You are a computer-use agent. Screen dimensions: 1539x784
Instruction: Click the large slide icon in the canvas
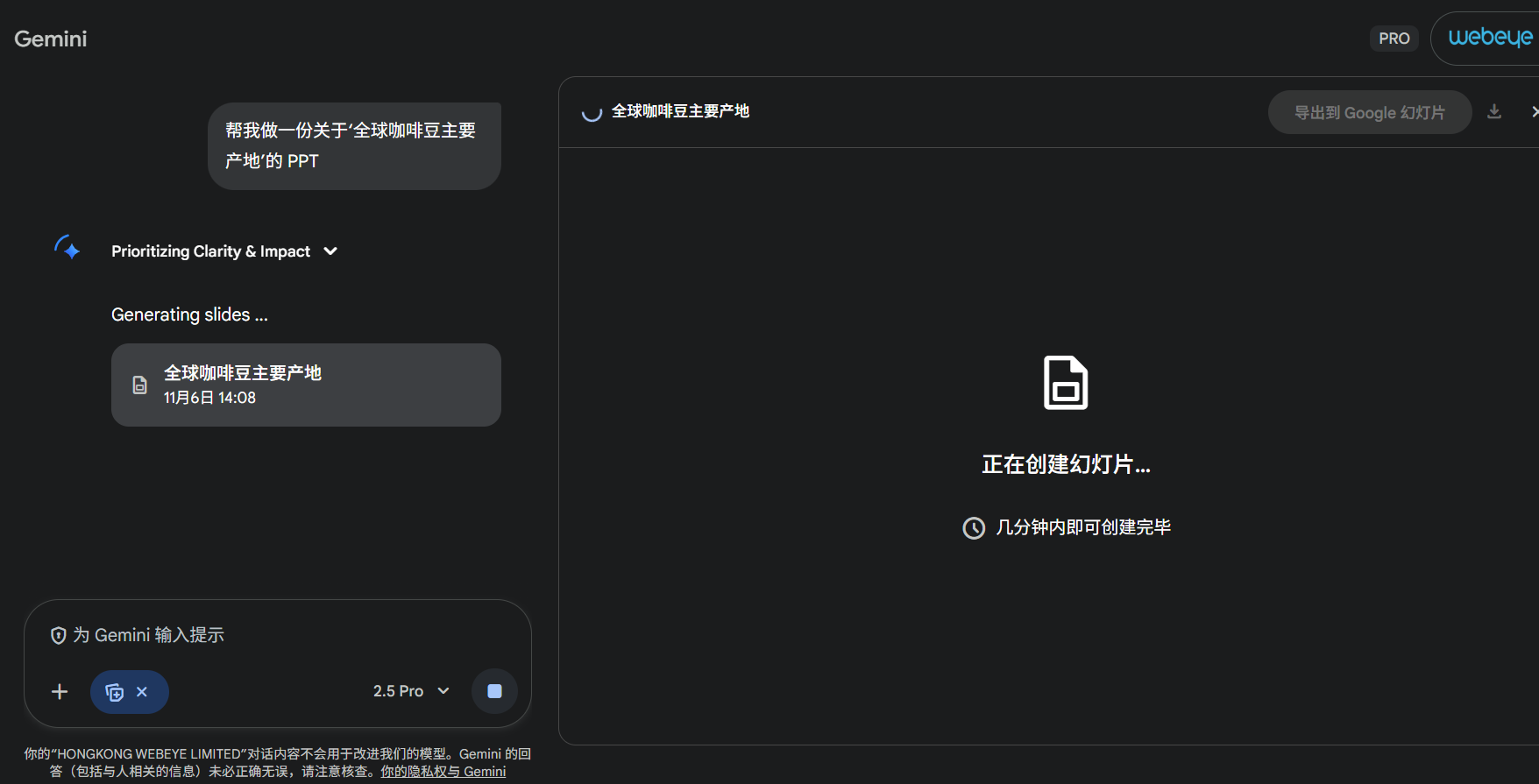(1066, 383)
